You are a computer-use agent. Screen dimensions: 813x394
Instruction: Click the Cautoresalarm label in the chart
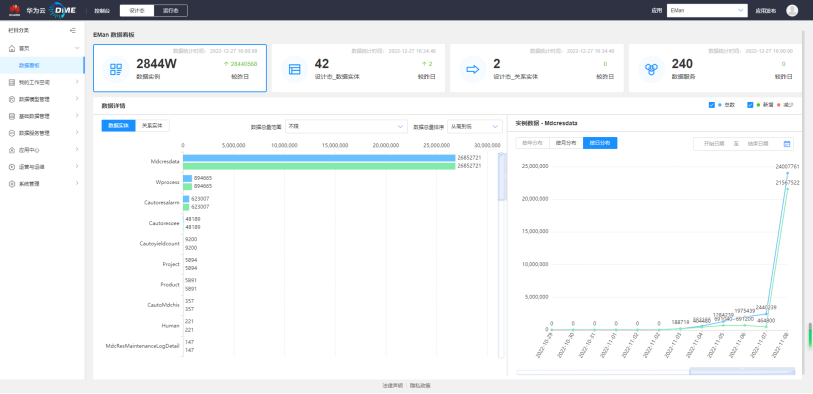(x=162, y=203)
